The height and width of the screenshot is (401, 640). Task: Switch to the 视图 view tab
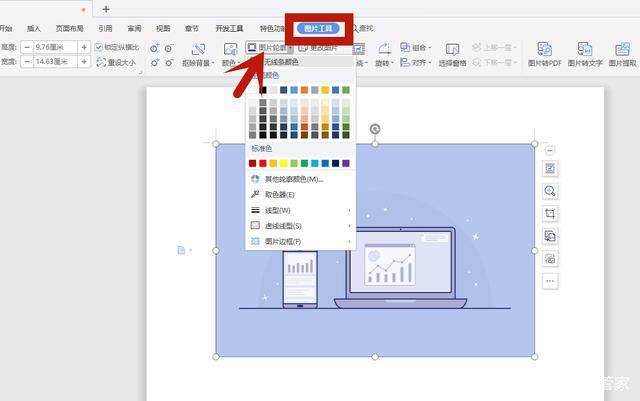point(163,28)
